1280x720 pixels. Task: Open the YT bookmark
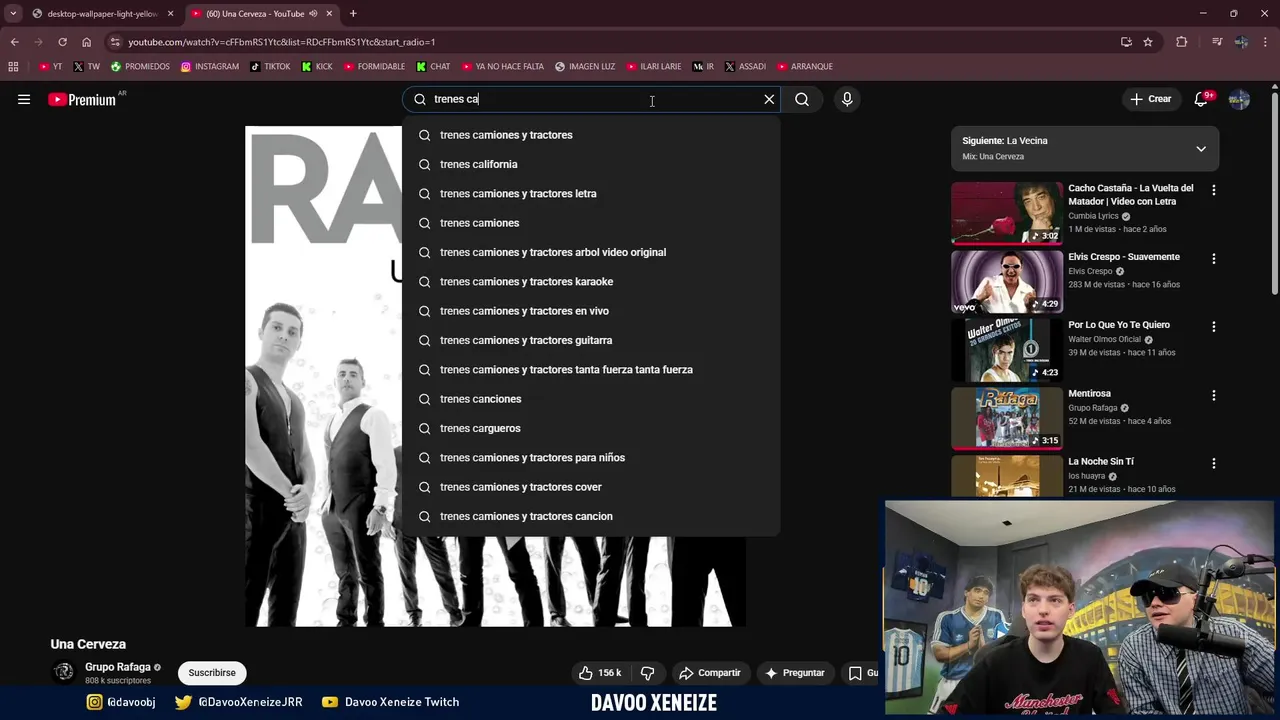point(50,67)
